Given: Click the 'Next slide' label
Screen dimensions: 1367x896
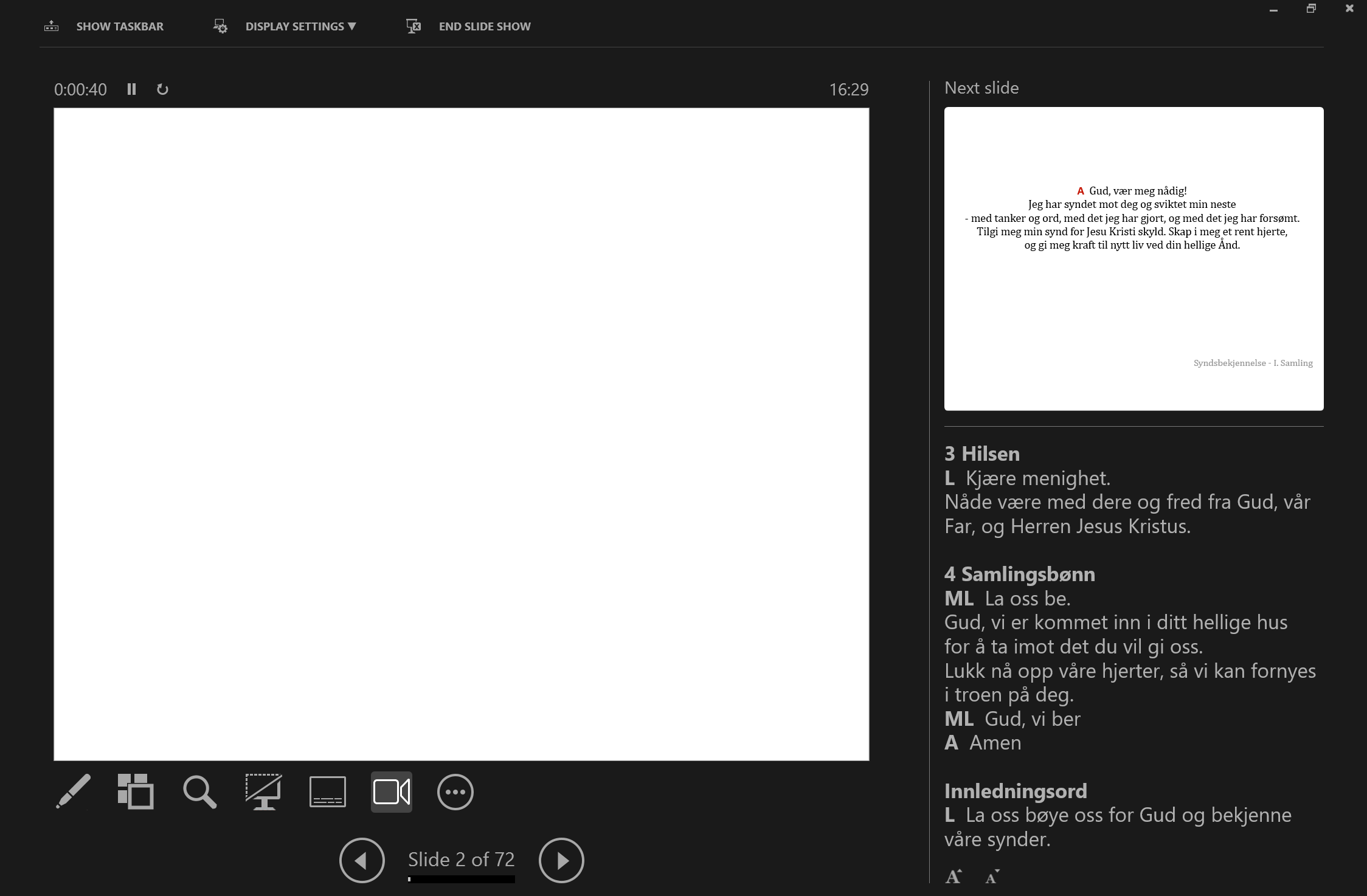Looking at the screenshot, I should 981,88.
